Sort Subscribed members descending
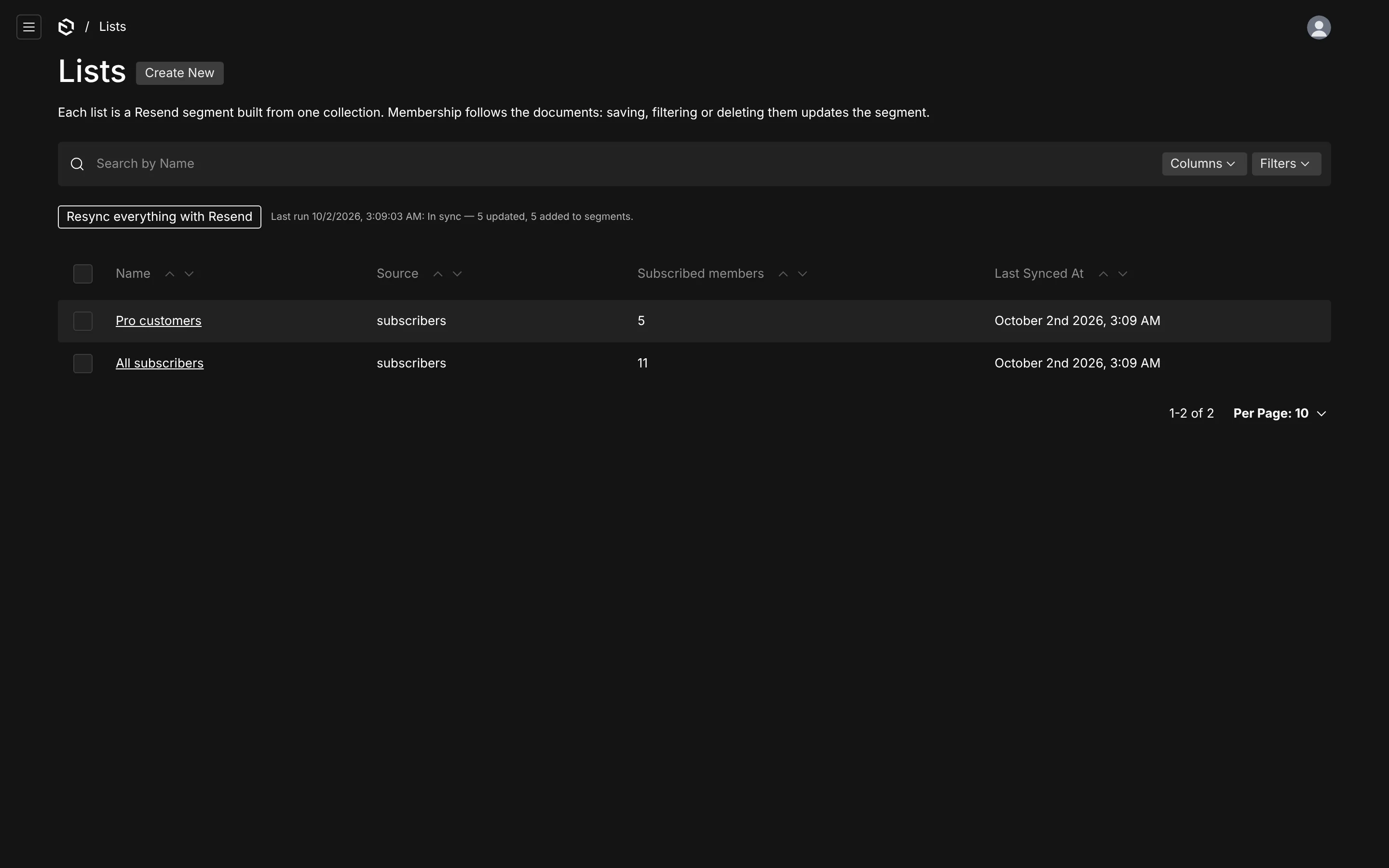 click(803, 274)
